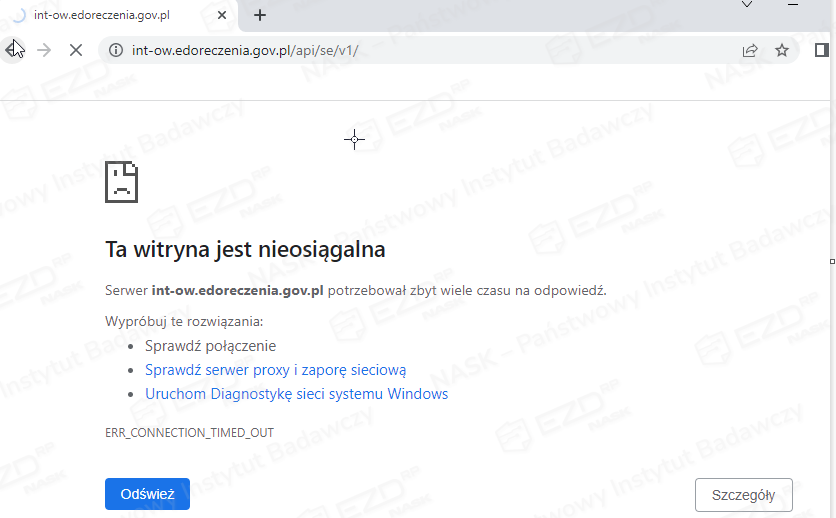This screenshot has width=836, height=518.
Task: Click the sad page error icon
Action: (121, 182)
